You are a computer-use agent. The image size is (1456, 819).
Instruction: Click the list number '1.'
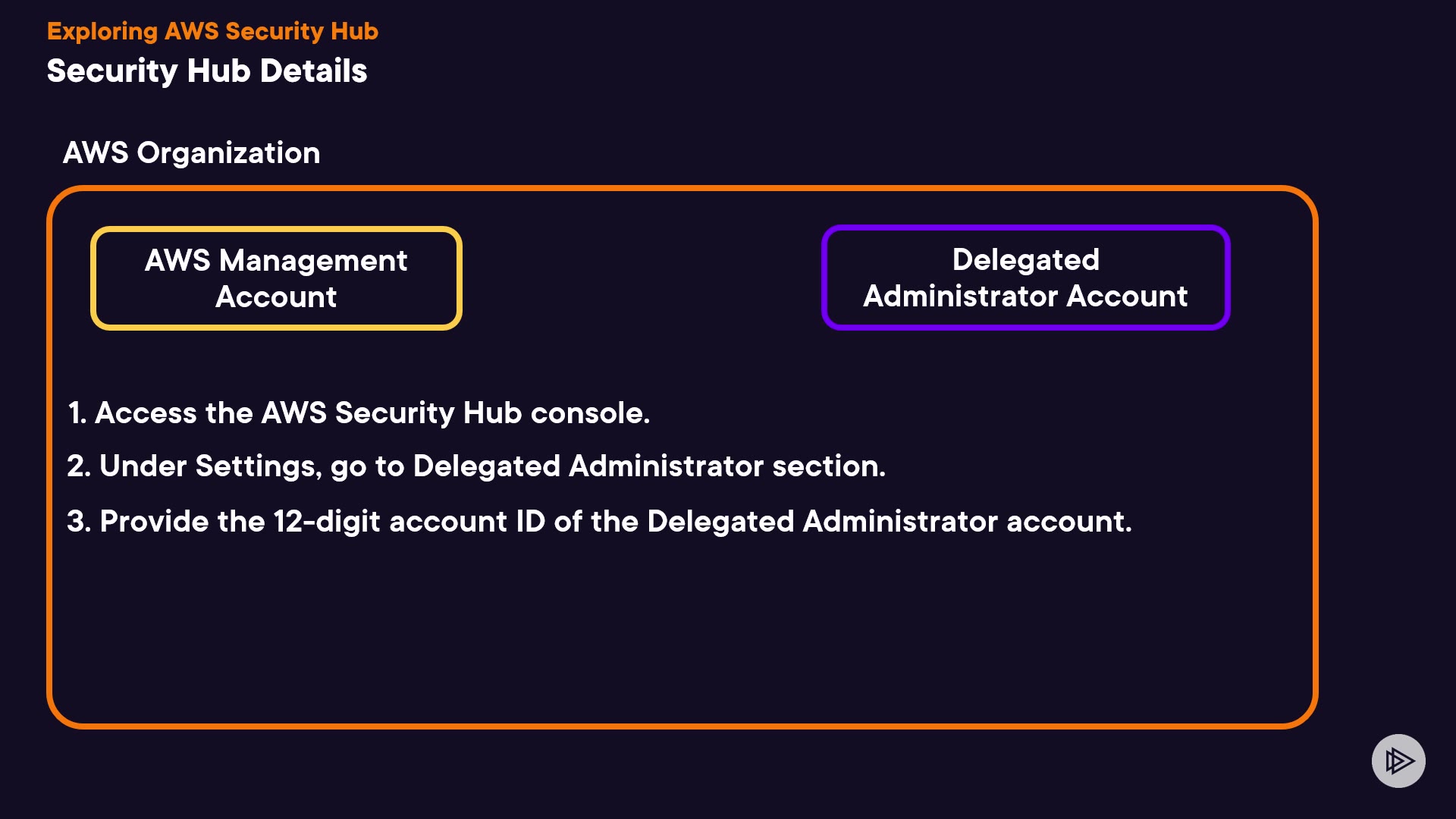coord(77,413)
